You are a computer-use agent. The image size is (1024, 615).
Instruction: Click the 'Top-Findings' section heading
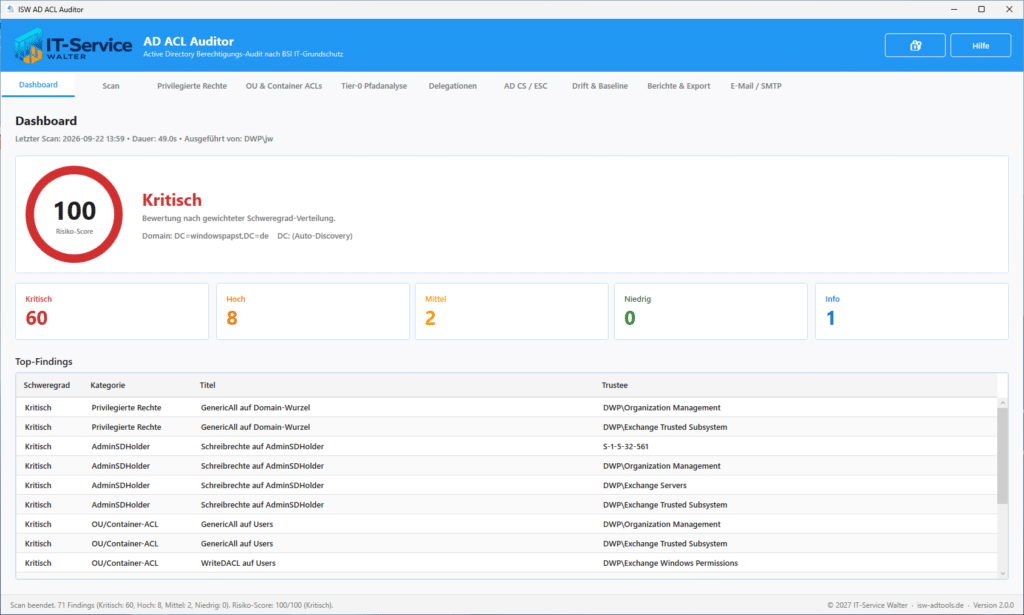click(x=44, y=362)
